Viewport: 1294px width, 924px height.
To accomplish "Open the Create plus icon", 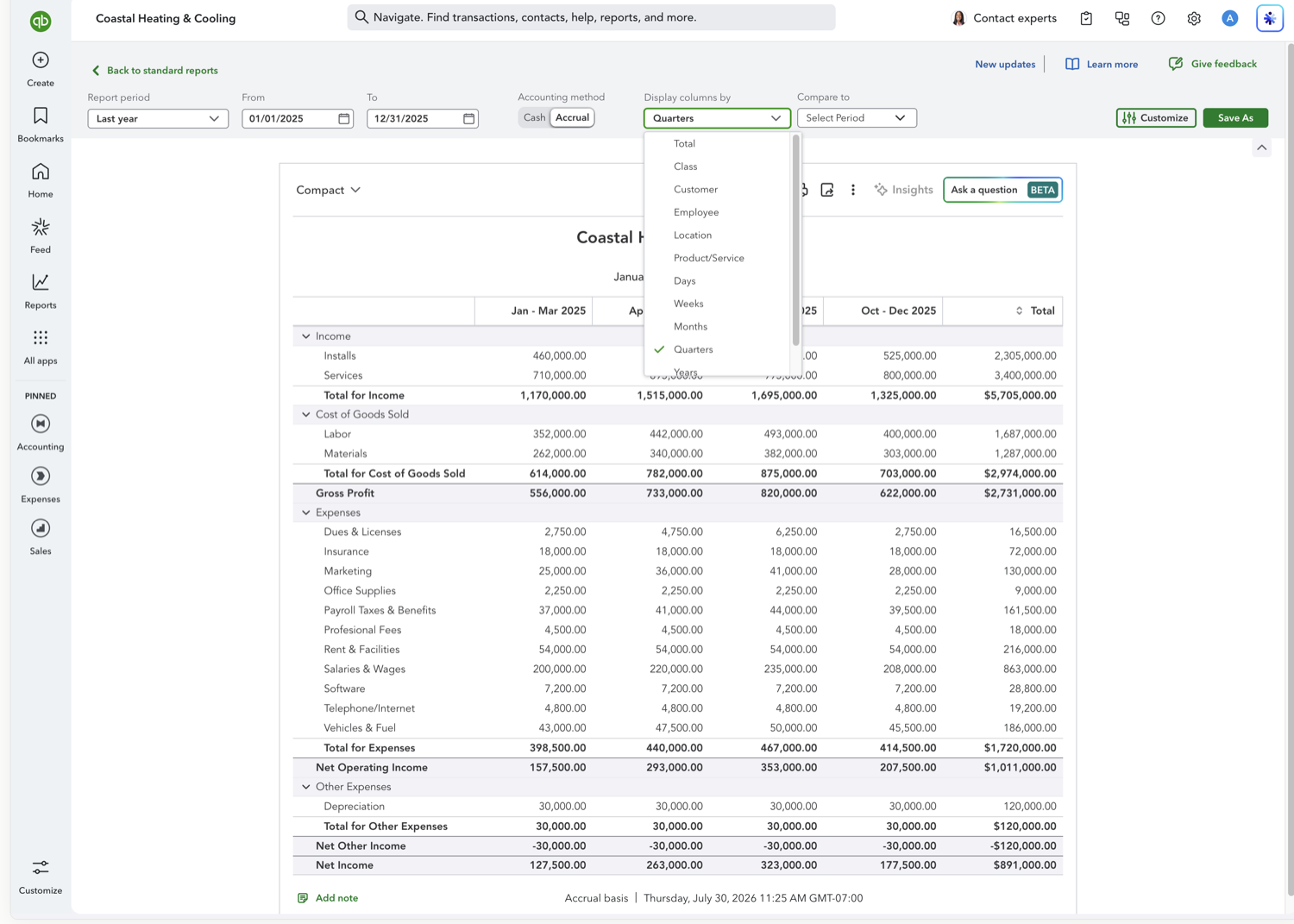I will [41, 60].
